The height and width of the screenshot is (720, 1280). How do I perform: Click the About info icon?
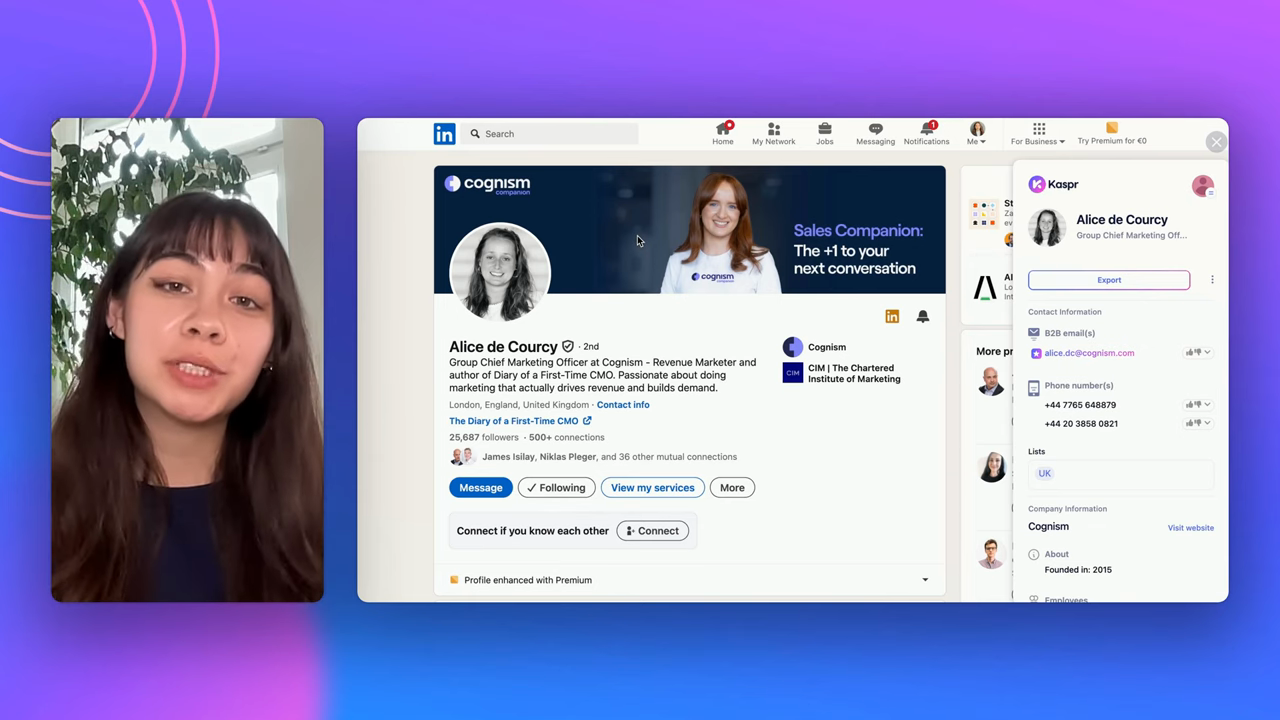[1034, 554]
